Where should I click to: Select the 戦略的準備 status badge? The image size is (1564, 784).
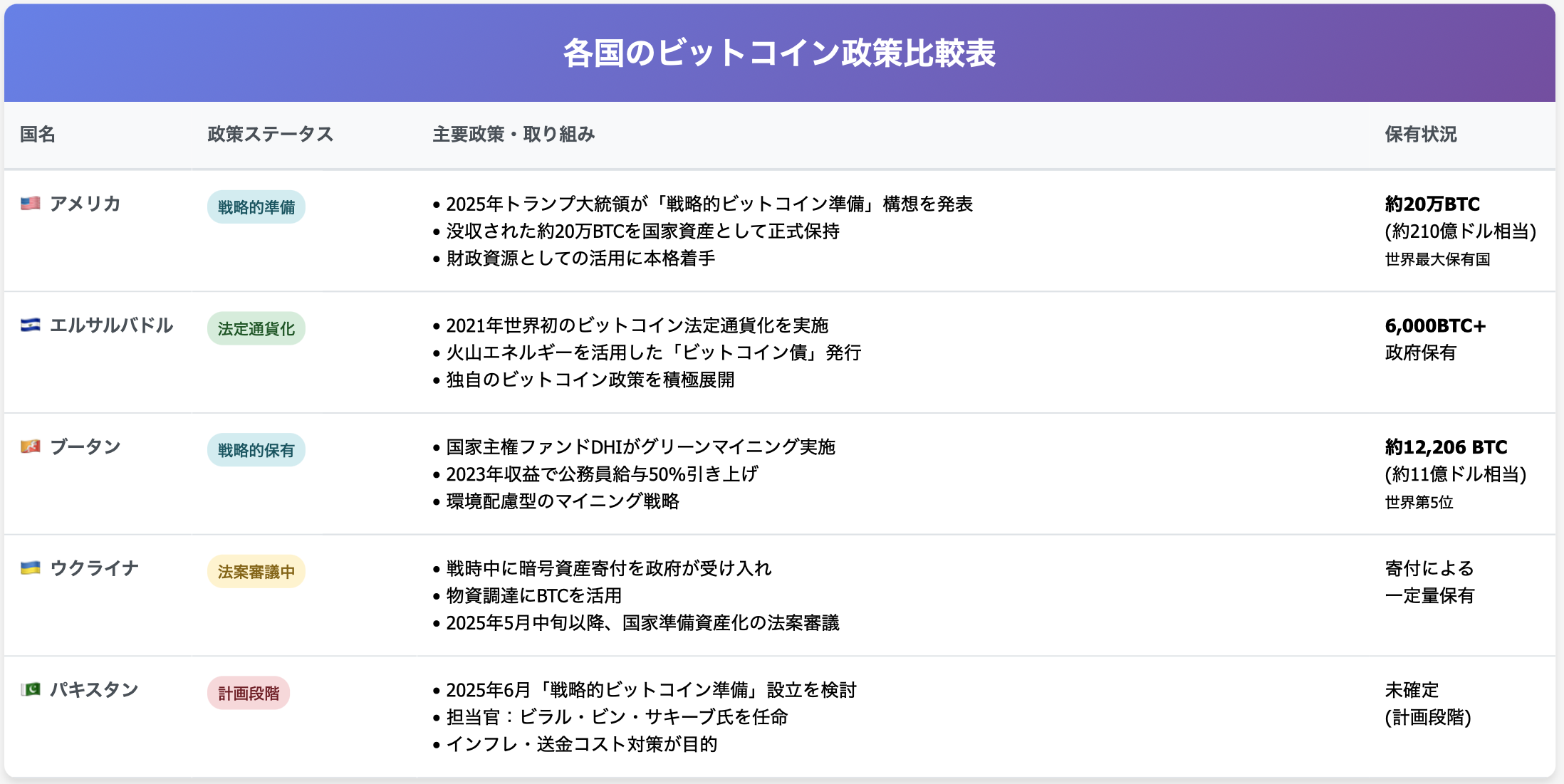tap(256, 207)
